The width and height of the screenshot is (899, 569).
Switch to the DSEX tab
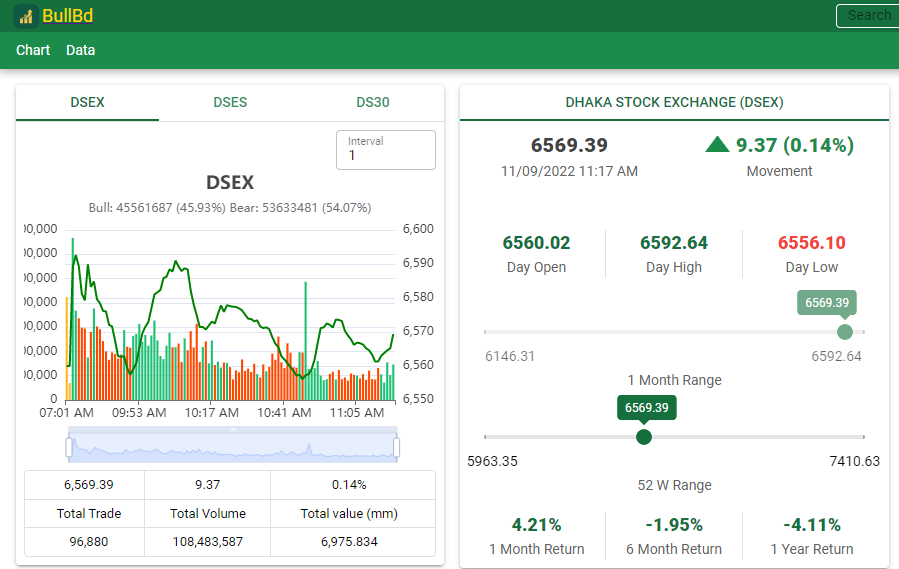pos(87,102)
